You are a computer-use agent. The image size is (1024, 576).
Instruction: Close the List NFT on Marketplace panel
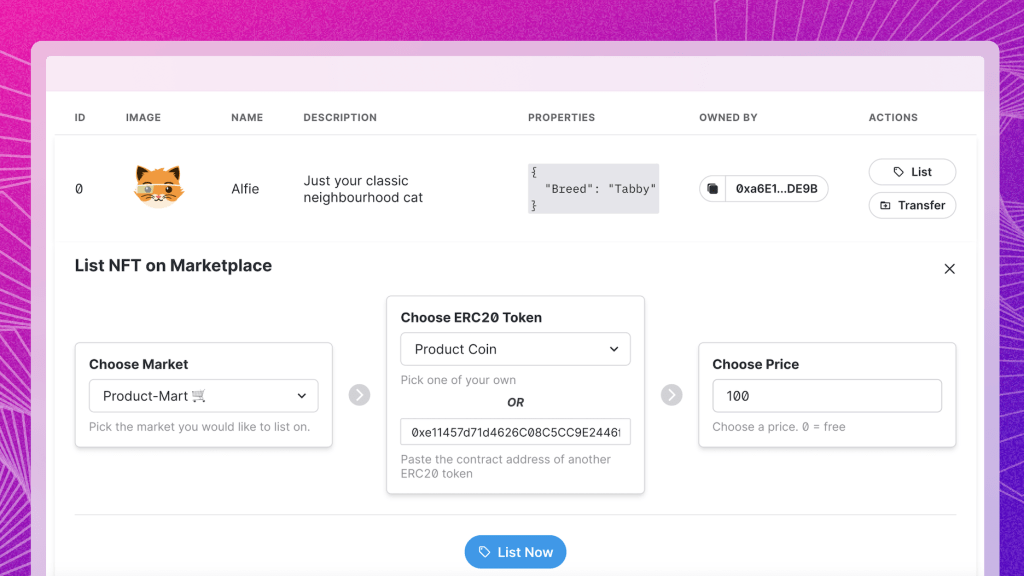[949, 268]
